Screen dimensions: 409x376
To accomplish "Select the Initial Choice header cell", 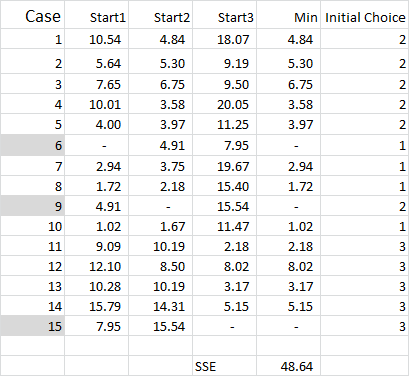I will pos(365,14).
